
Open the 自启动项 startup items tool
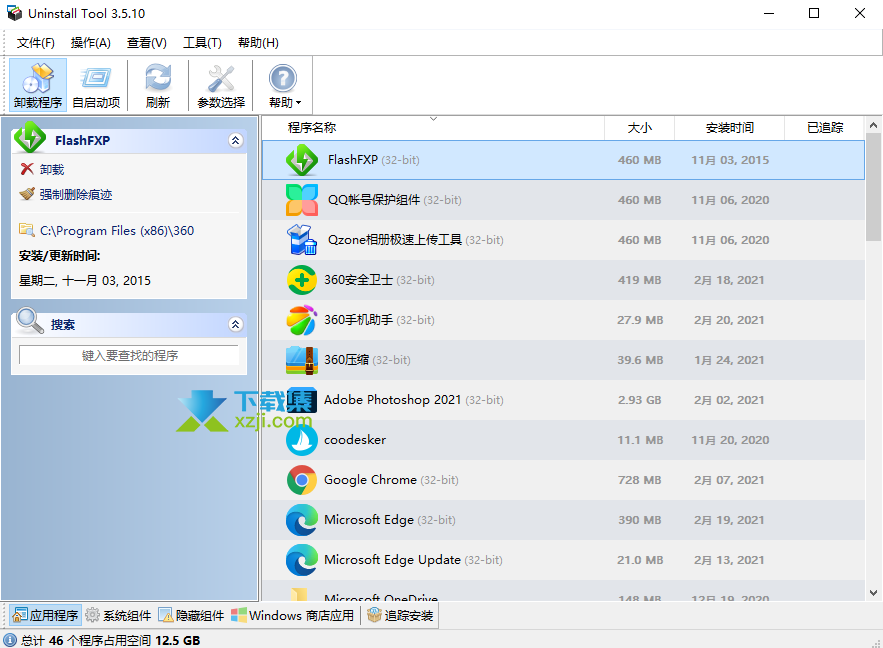[96, 85]
